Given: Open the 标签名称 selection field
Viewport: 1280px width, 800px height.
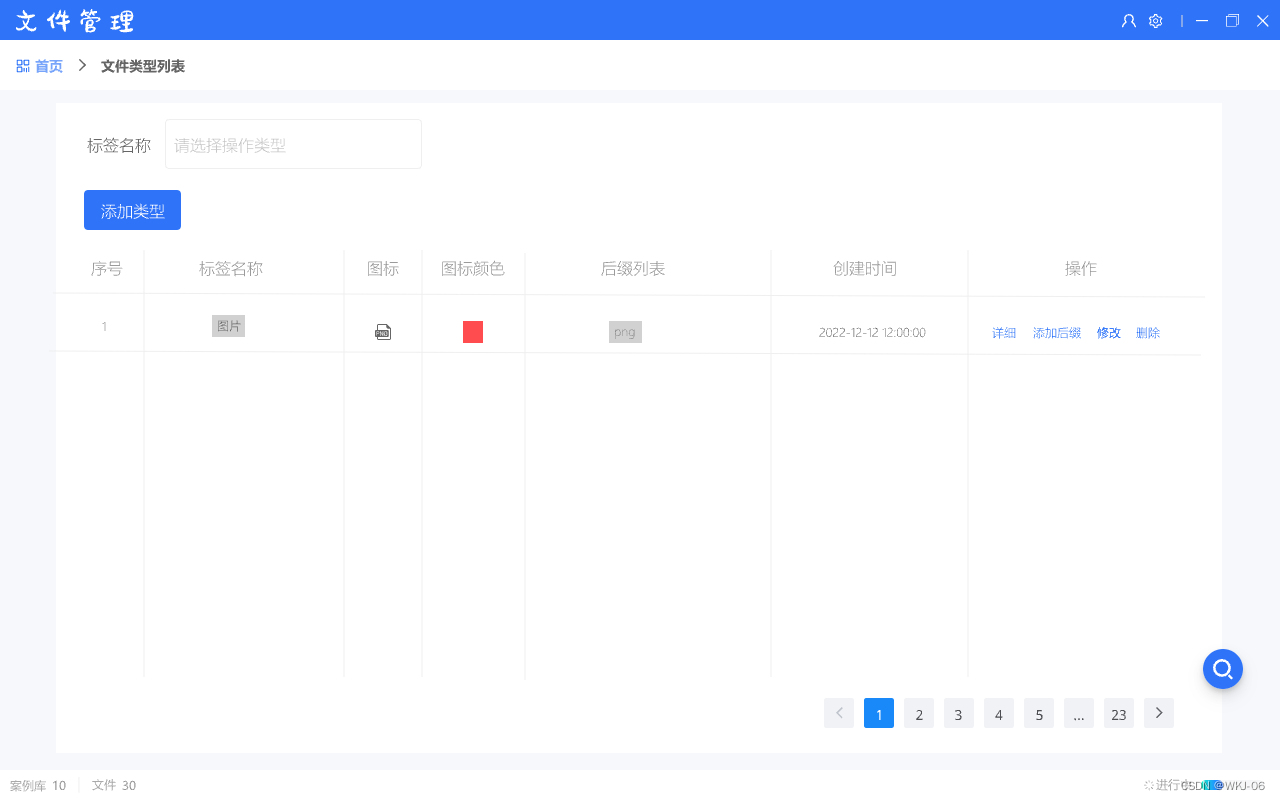Looking at the screenshot, I should click(x=293, y=144).
